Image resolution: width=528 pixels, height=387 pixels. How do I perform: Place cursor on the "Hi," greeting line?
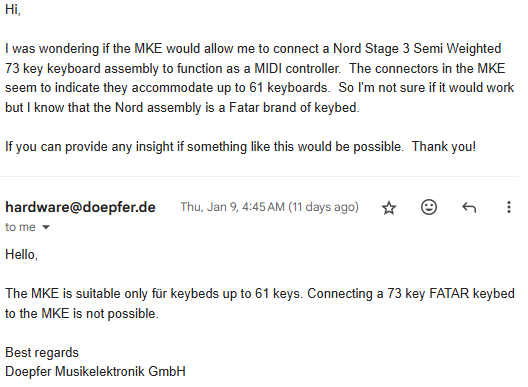tap(13, 9)
